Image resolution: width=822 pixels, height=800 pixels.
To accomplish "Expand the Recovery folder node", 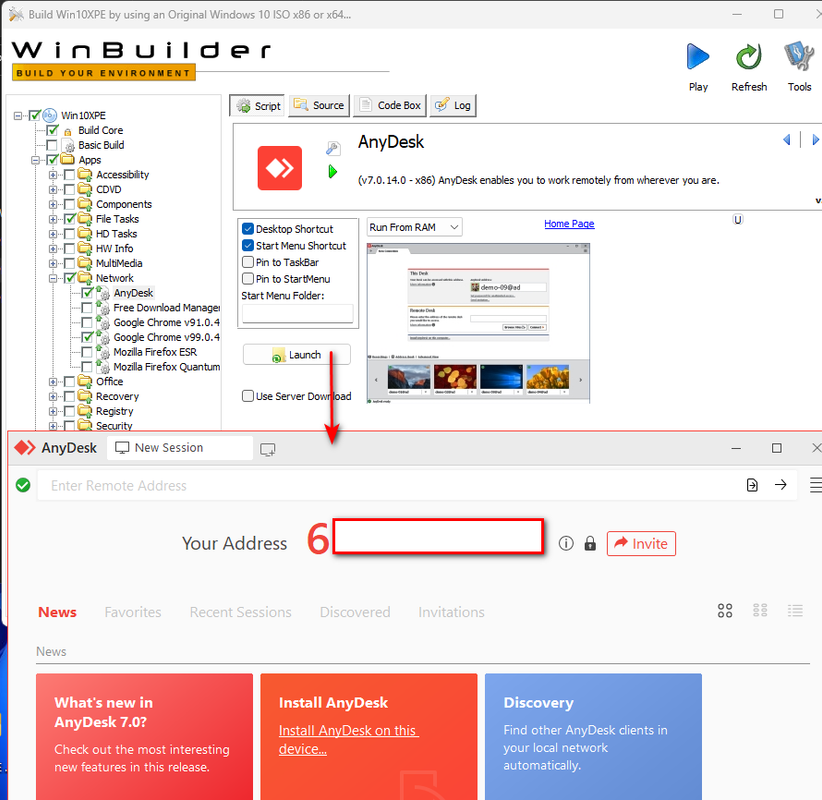I will [x=53, y=396].
